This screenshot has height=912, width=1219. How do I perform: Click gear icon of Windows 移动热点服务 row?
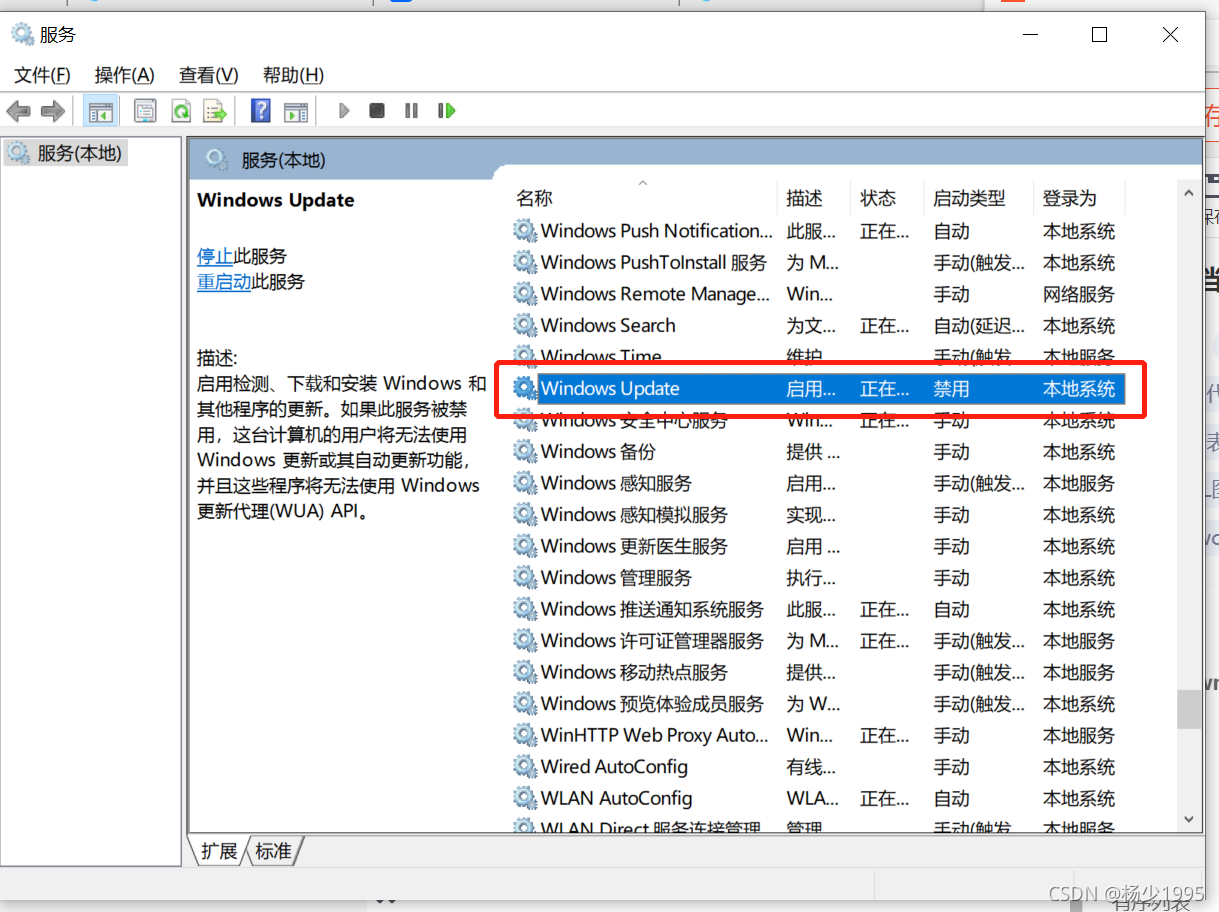[525, 672]
